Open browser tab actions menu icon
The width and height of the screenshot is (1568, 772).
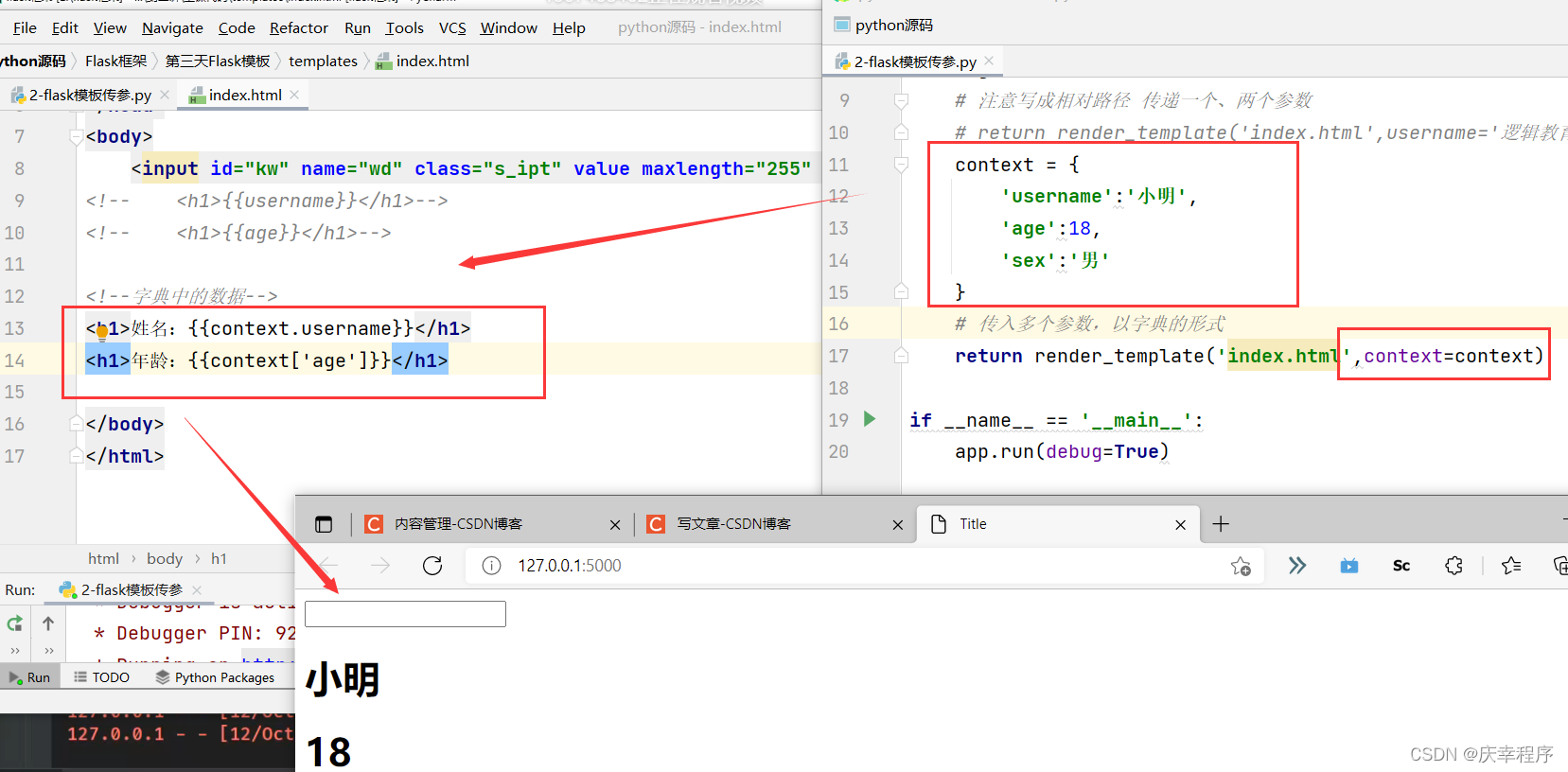(324, 524)
